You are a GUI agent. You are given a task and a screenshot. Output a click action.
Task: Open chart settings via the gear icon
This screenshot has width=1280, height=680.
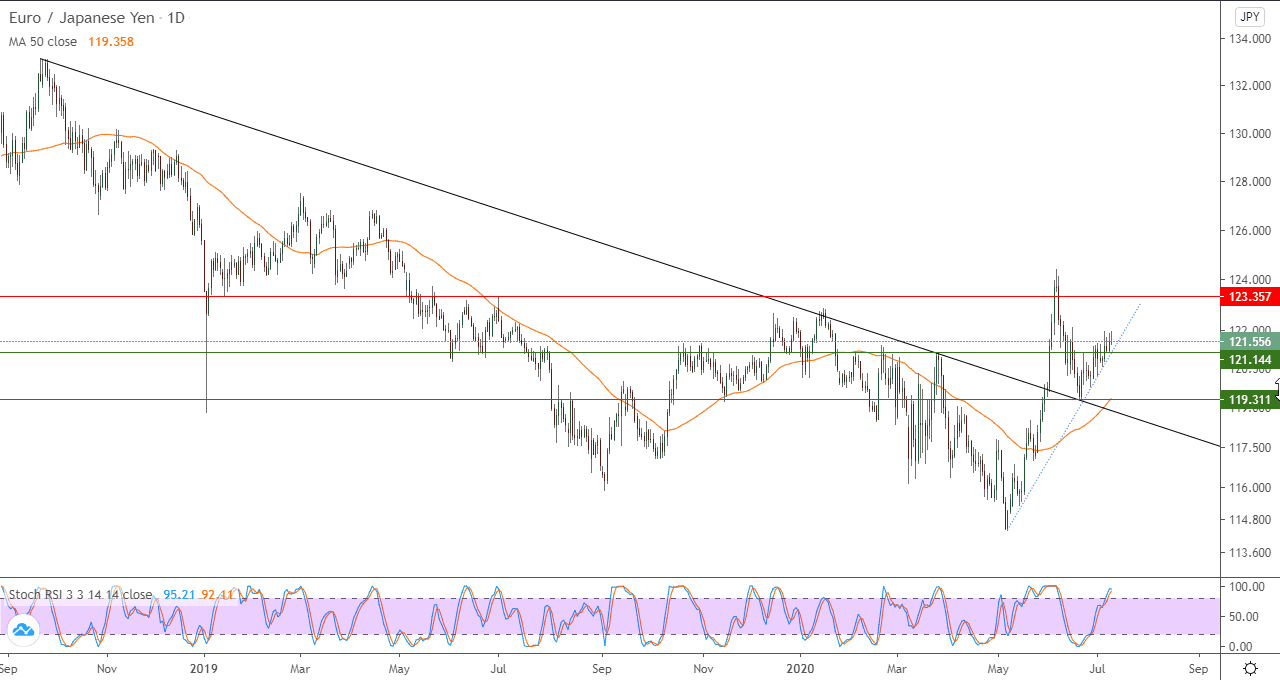coord(1250,668)
